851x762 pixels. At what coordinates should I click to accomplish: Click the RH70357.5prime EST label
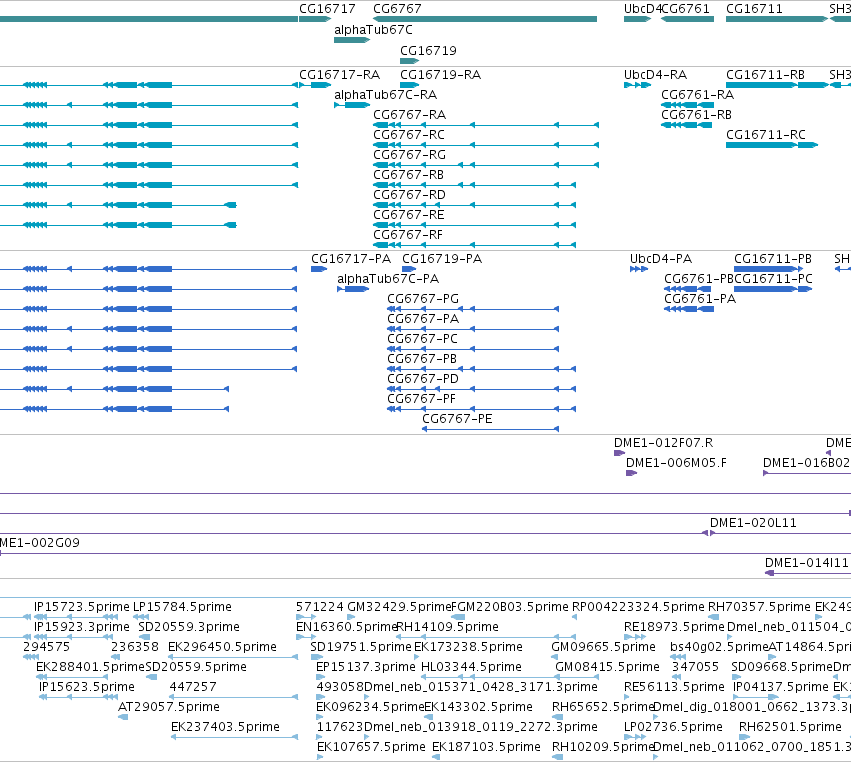[759, 607]
